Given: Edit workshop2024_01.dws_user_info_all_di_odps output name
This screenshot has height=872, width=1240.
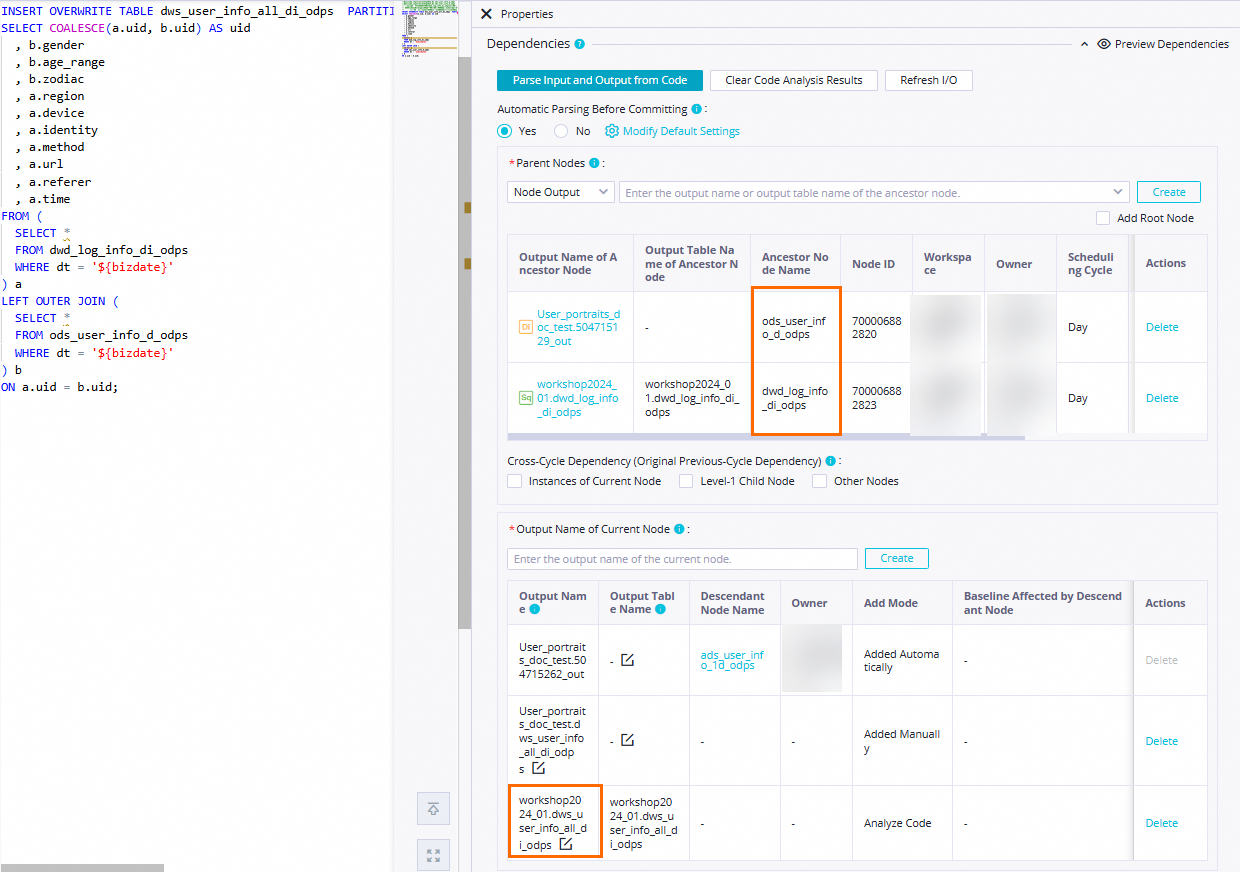Looking at the screenshot, I should click(566, 844).
